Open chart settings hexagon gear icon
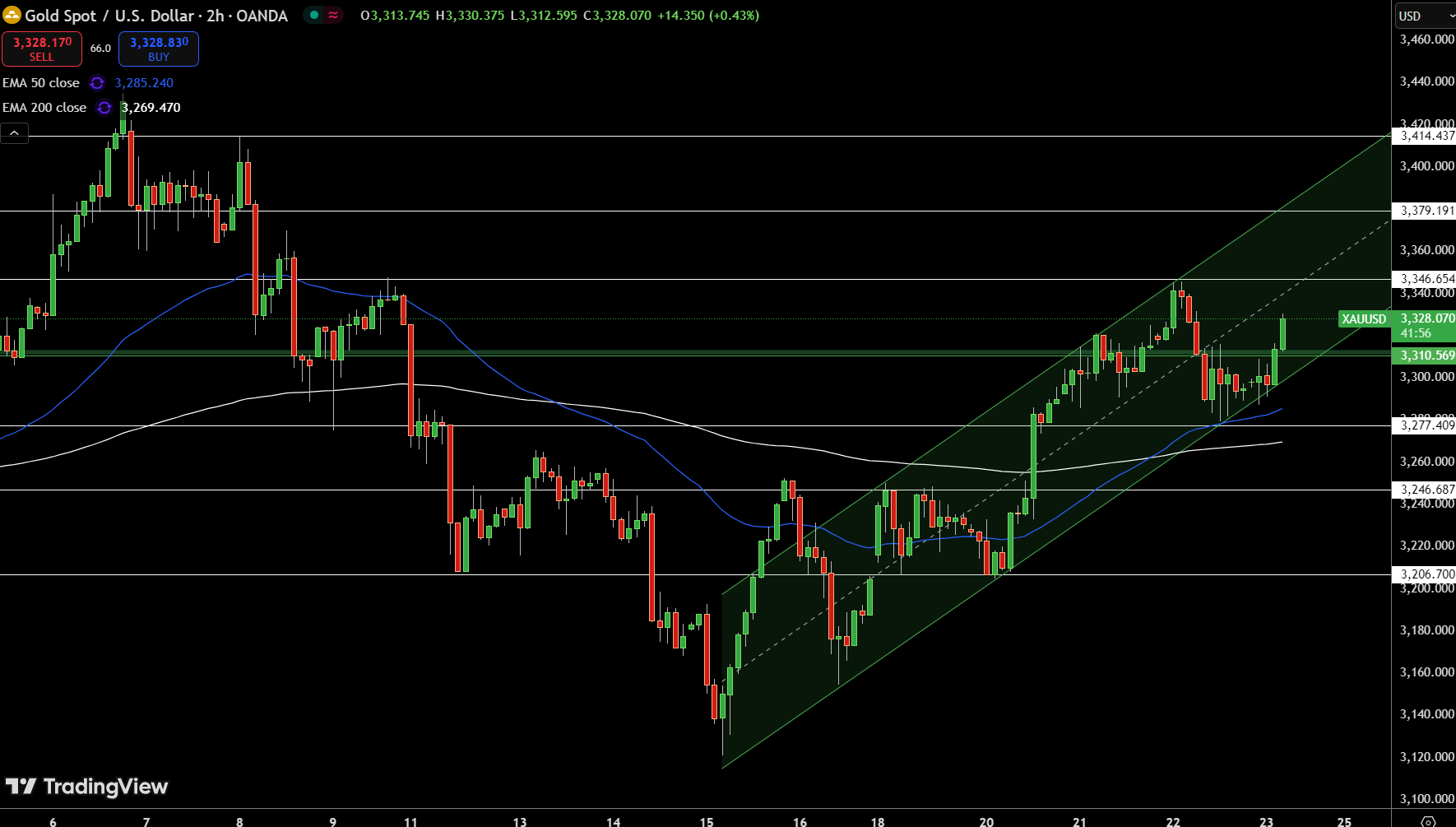Screen dimensions: 1456x827 [x=1429, y=821]
